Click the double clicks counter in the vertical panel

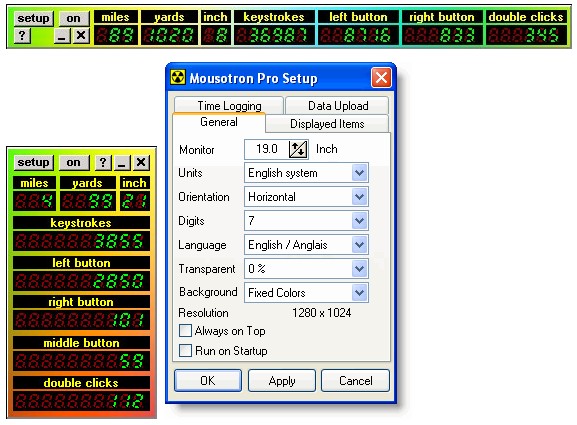[81, 401]
